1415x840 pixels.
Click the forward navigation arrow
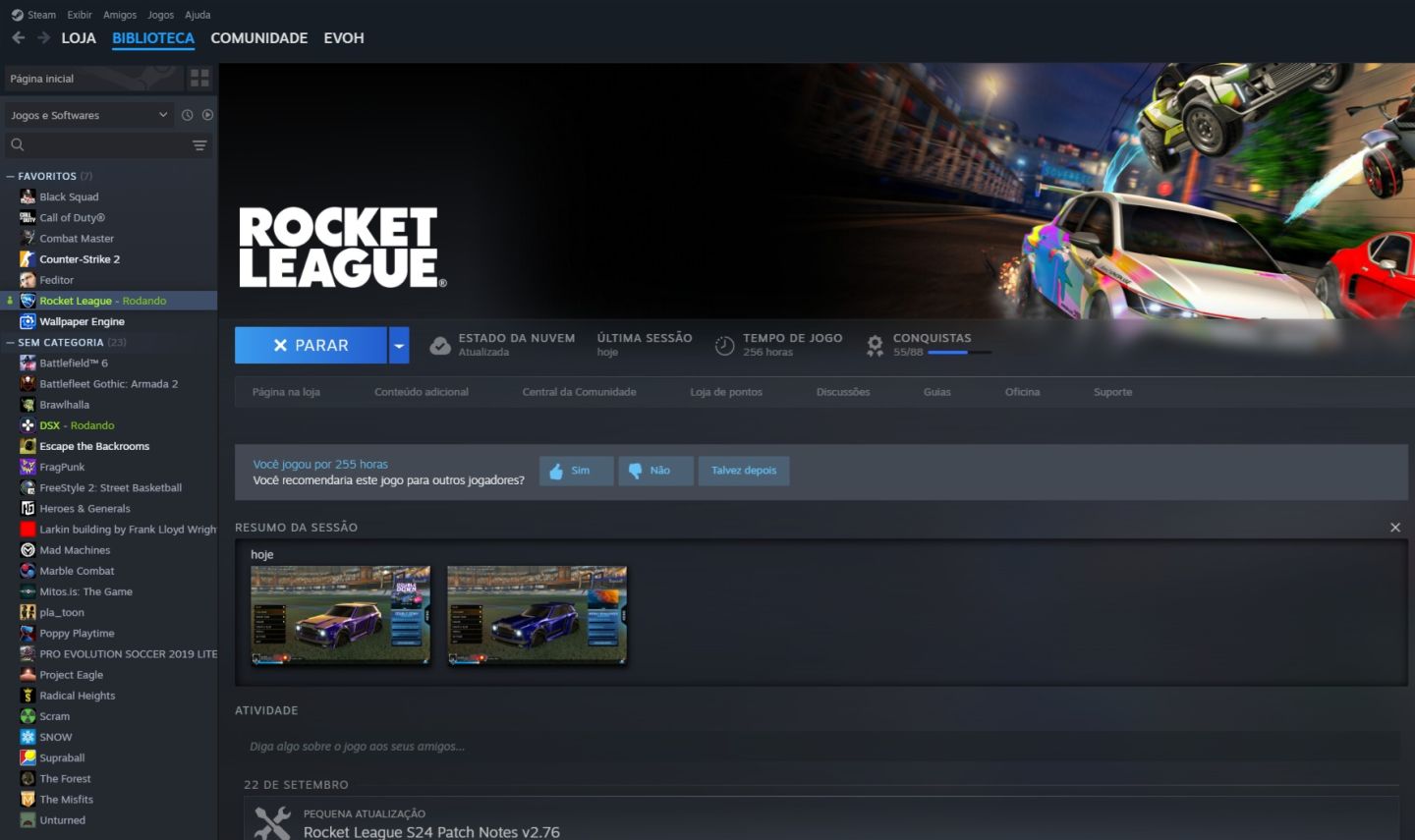(x=43, y=37)
